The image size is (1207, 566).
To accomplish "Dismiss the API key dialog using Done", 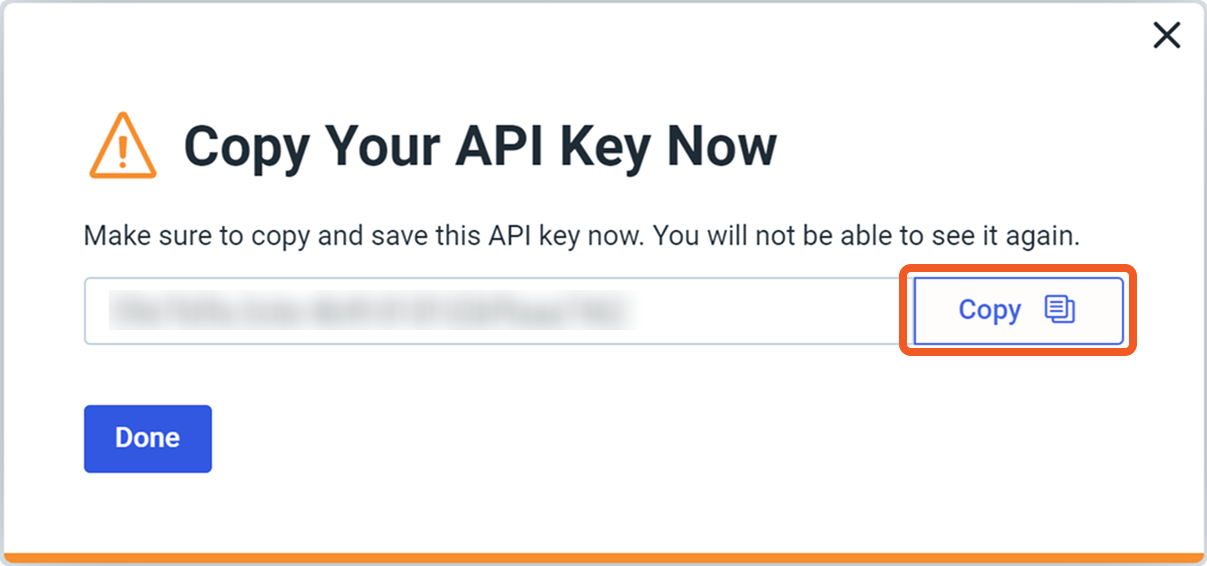I will [147, 438].
